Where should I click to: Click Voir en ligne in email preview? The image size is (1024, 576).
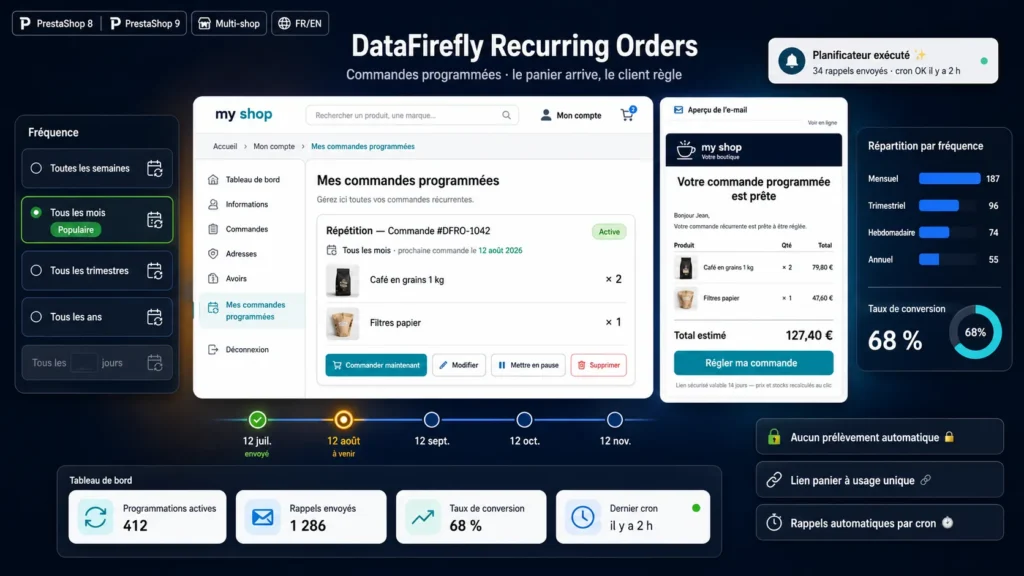tap(822, 123)
